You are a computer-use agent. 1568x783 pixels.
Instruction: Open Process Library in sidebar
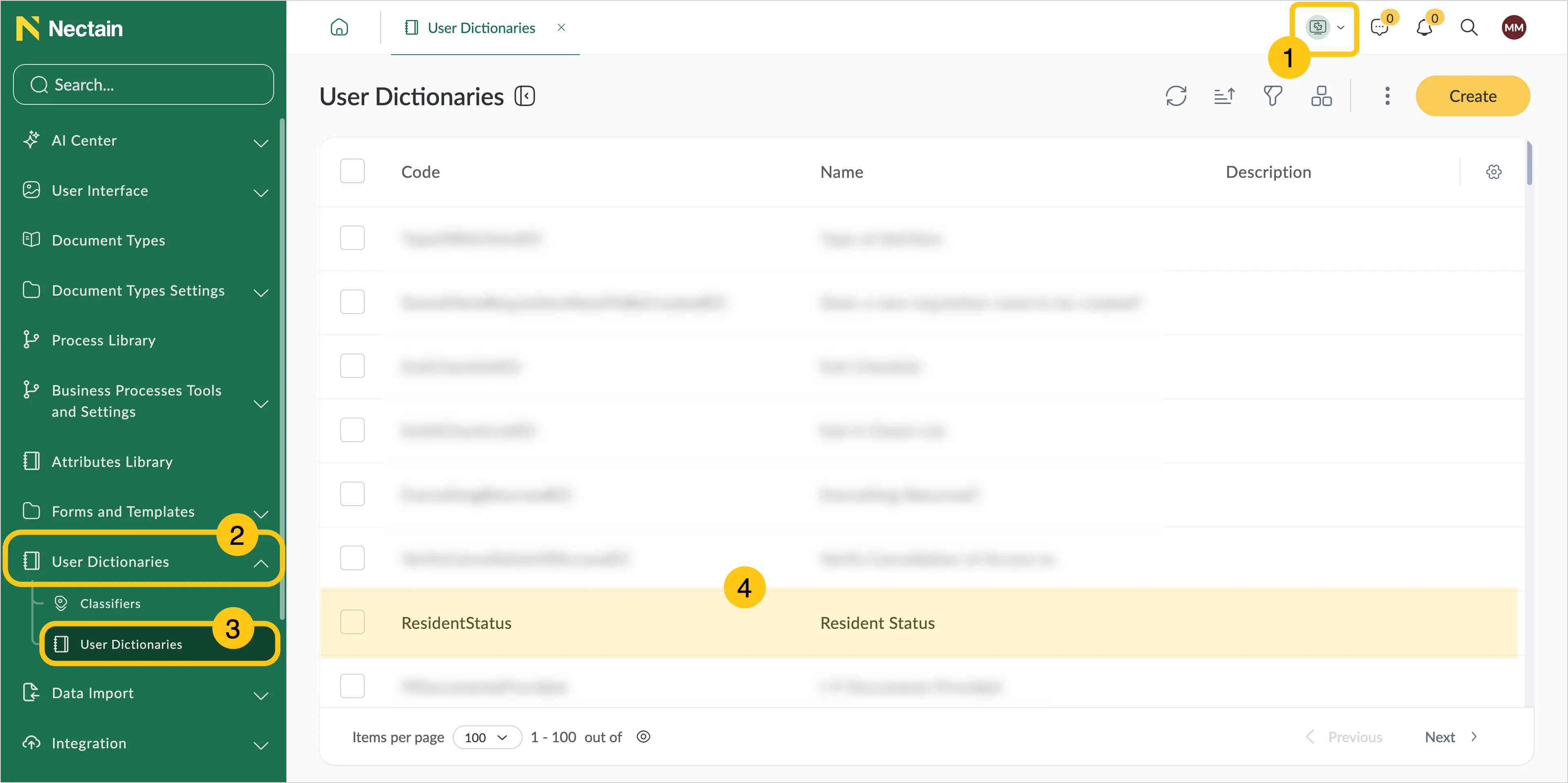point(104,340)
